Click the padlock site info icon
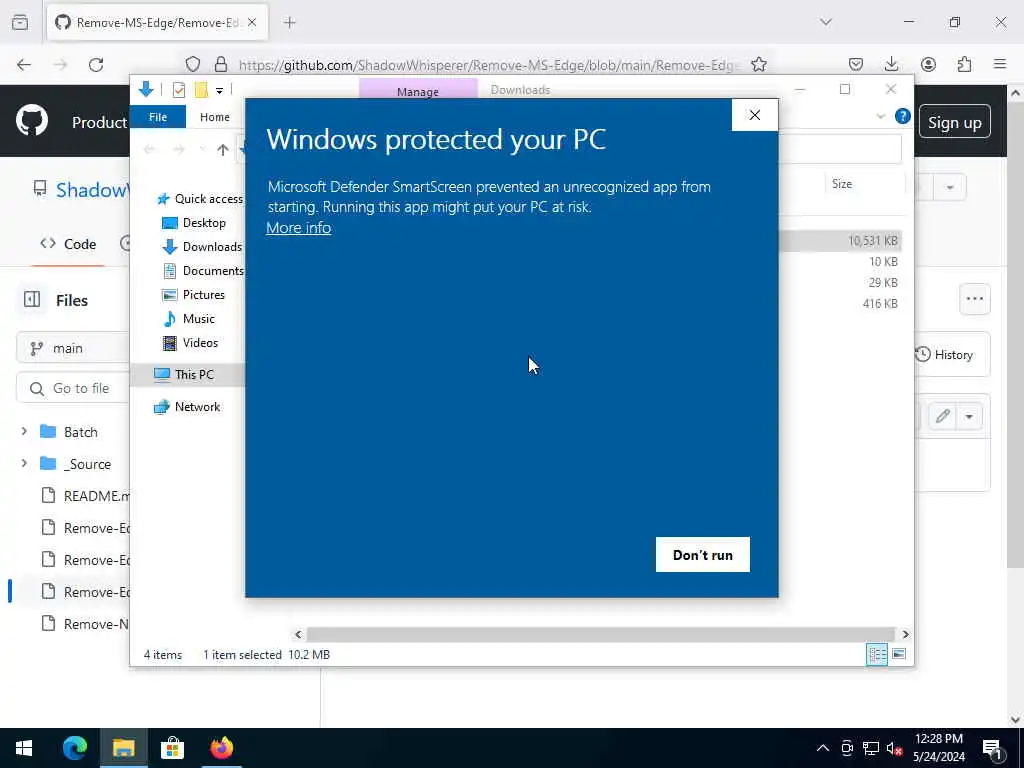 pos(221,64)
